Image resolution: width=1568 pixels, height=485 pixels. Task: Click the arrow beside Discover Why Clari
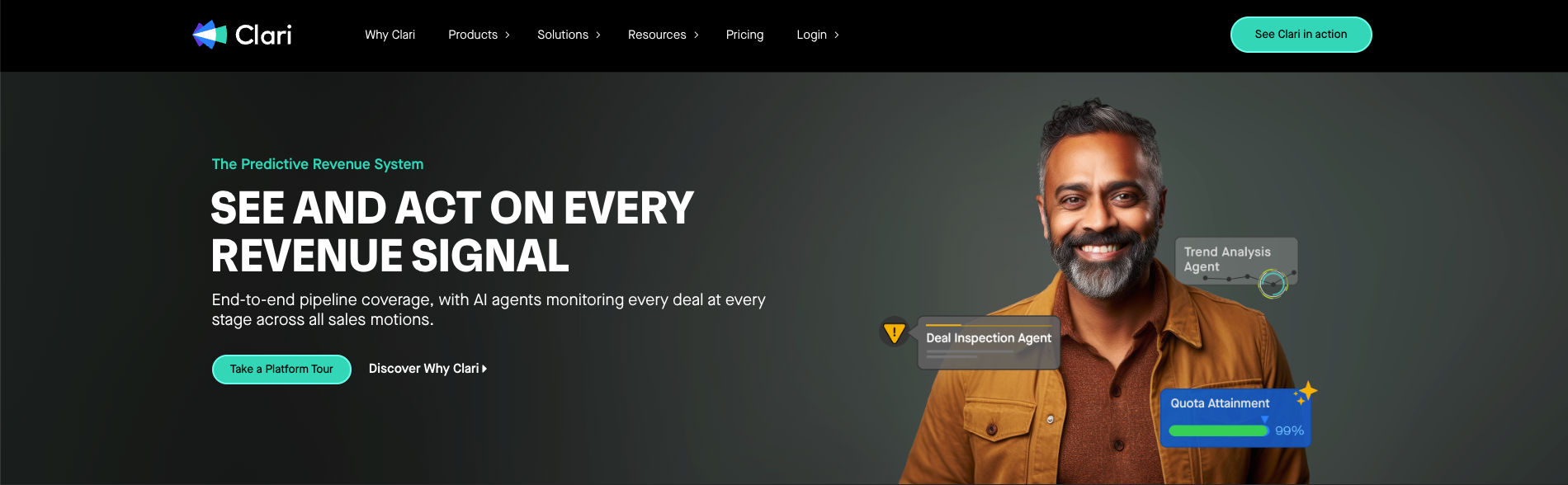pyautogui.click(x=484, y=369)
